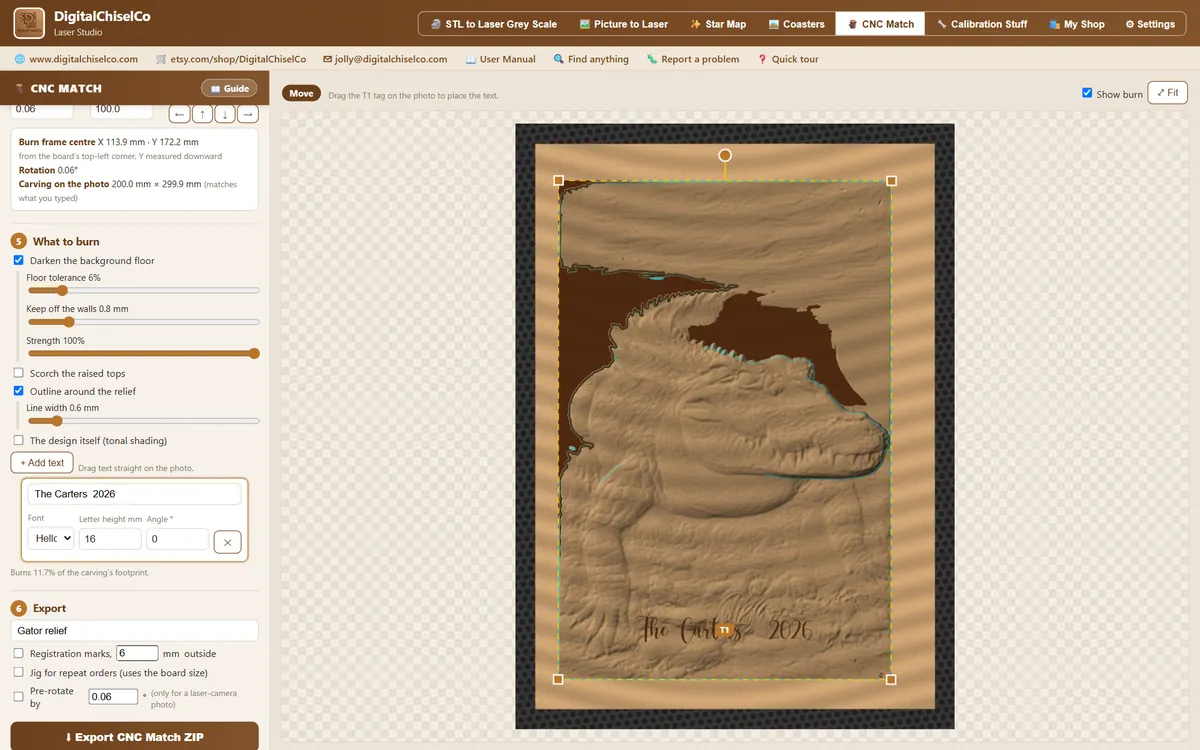Open the Coasters tab
The width and height of the screenshot is (1200, 750).
pos(797,24)
